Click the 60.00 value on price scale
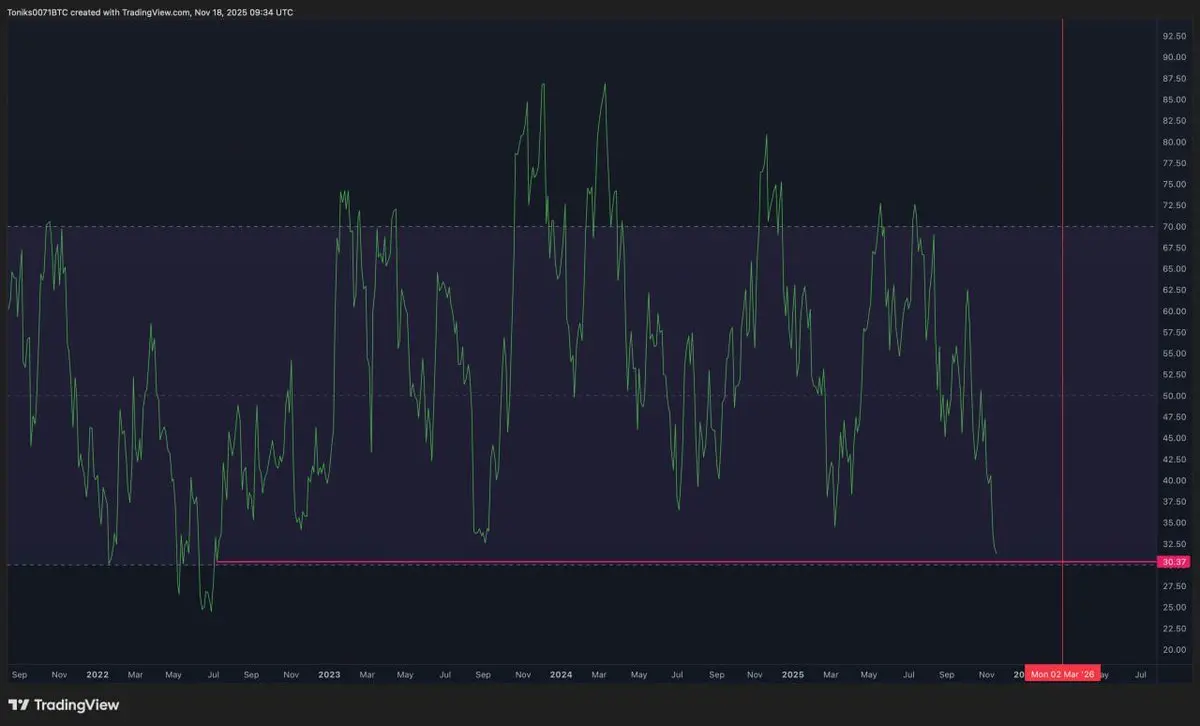This screenshot has height=726, width=1200. (x=1173, y=311)
